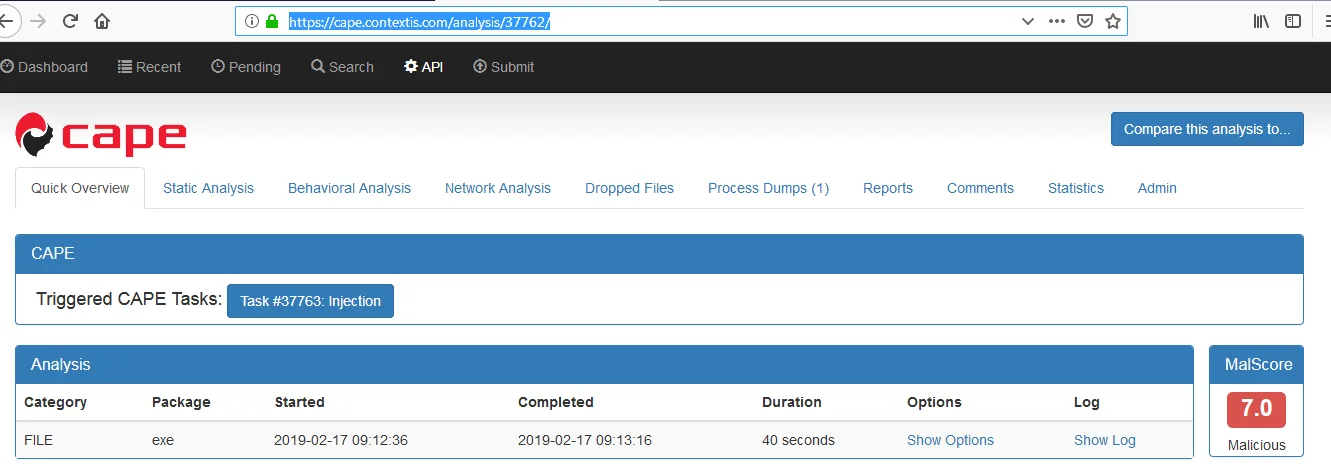Open Search in the navbar
1331x475 pixels.
tap(342, 67)
